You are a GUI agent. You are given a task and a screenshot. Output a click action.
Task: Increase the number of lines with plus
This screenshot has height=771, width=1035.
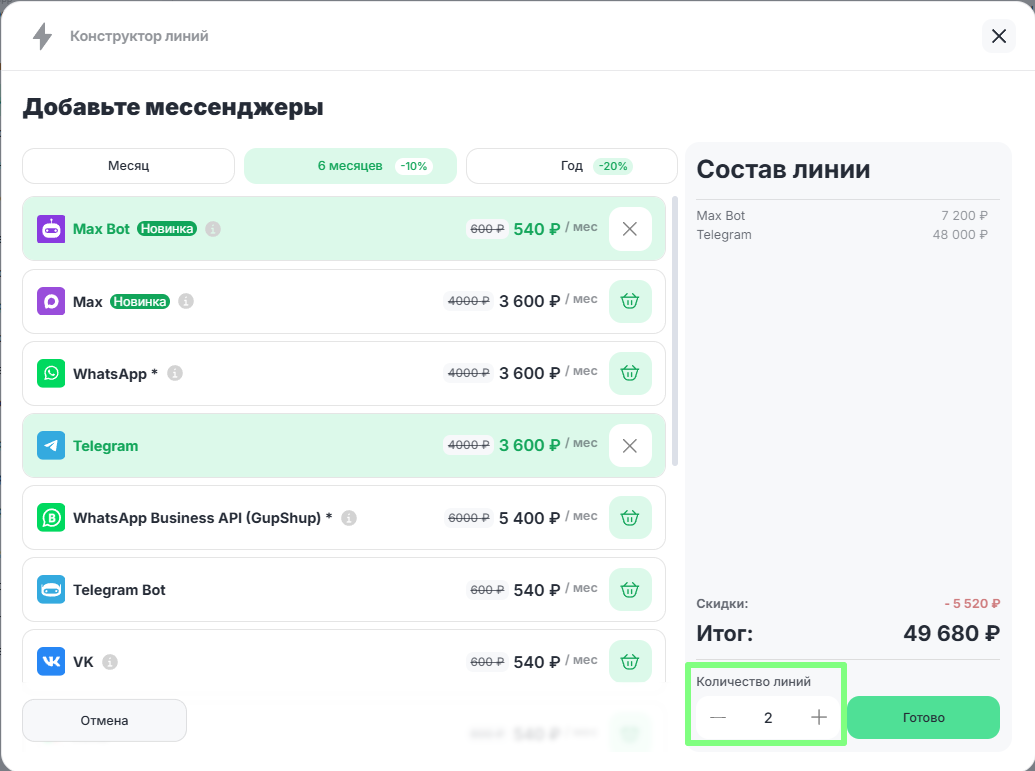819,717
